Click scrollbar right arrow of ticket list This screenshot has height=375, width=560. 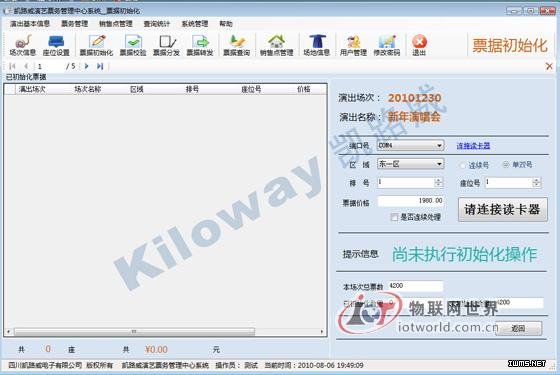coord(322,332)
